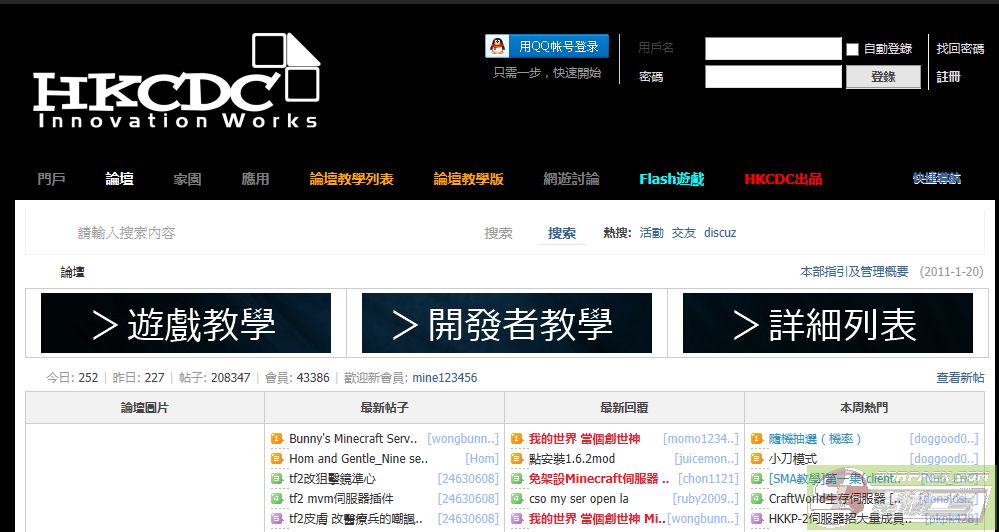
Task: Click the green icon next to tf2改狙擊鏡準心
Action: pyautogui.click(x=278, y=479)
